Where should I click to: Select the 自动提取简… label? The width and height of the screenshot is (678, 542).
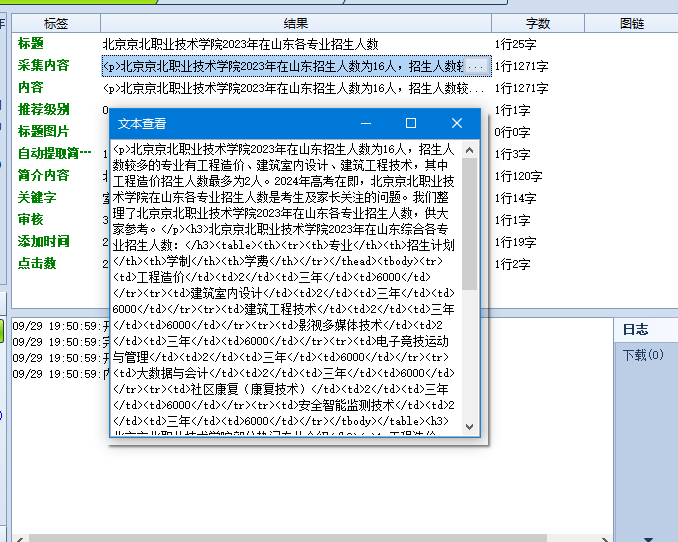pos(54,153)
